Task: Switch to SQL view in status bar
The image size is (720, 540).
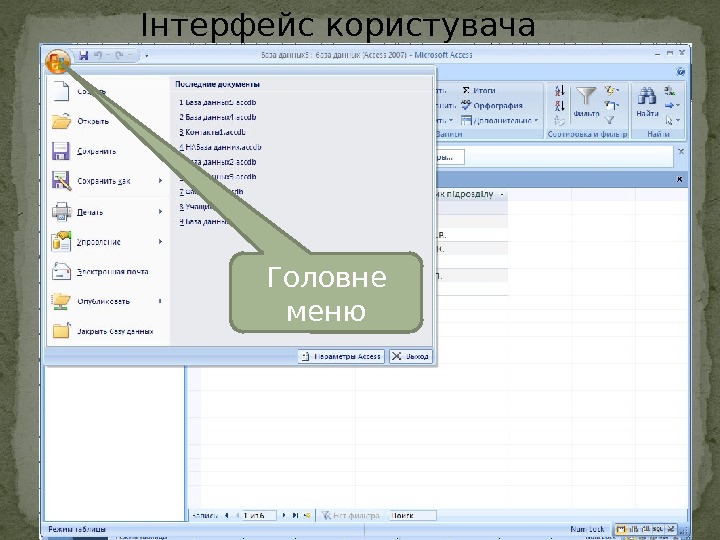Action: tap(657, 529)
